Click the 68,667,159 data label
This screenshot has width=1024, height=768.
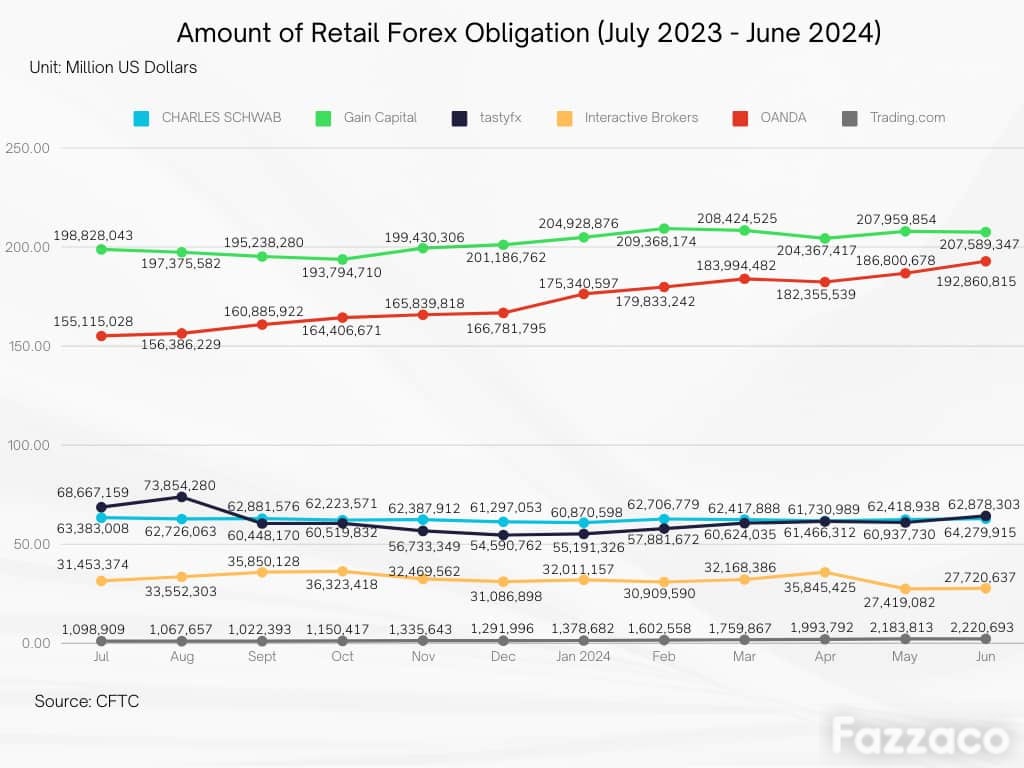93,492
